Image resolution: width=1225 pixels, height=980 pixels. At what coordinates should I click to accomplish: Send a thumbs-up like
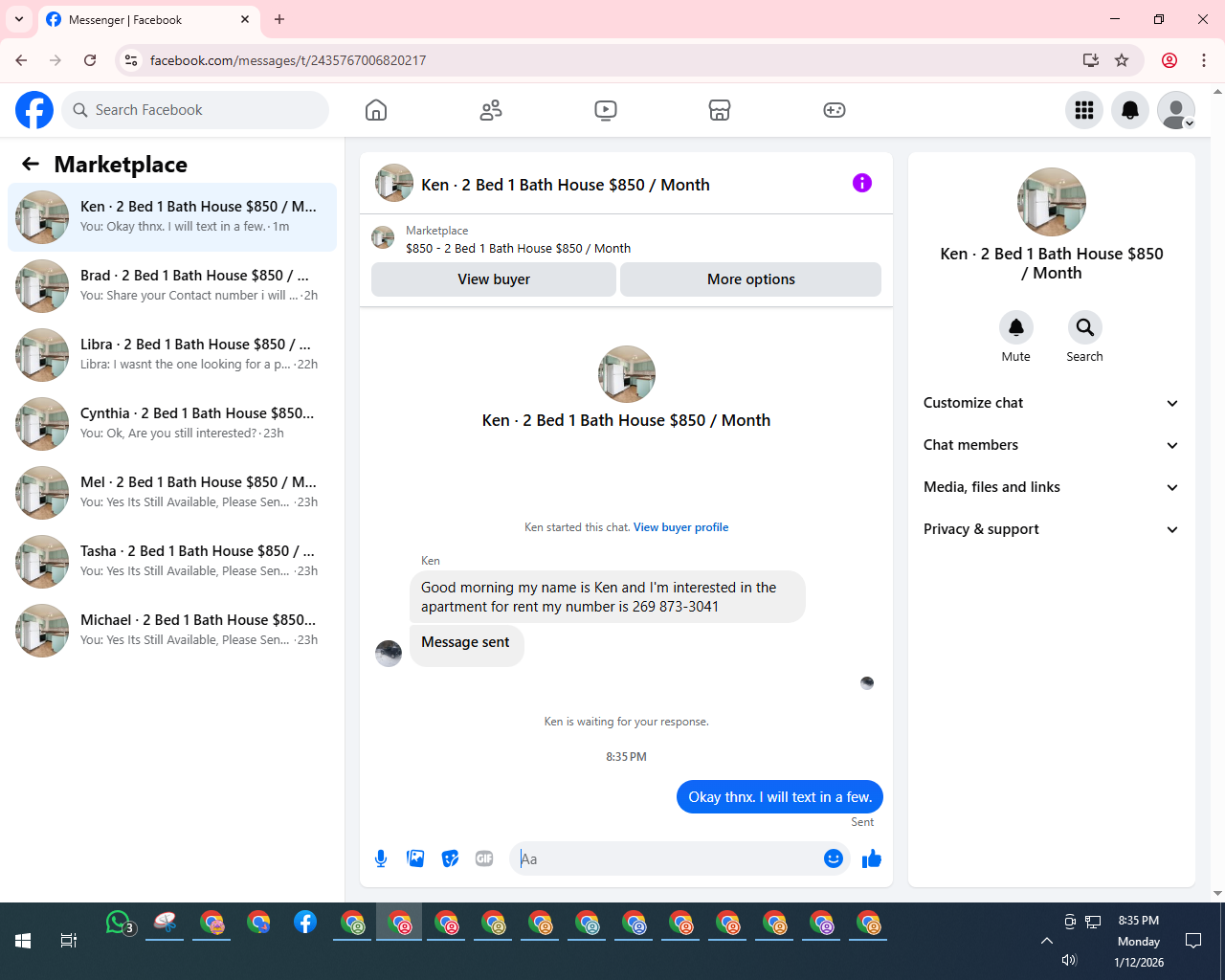(872, 858)
